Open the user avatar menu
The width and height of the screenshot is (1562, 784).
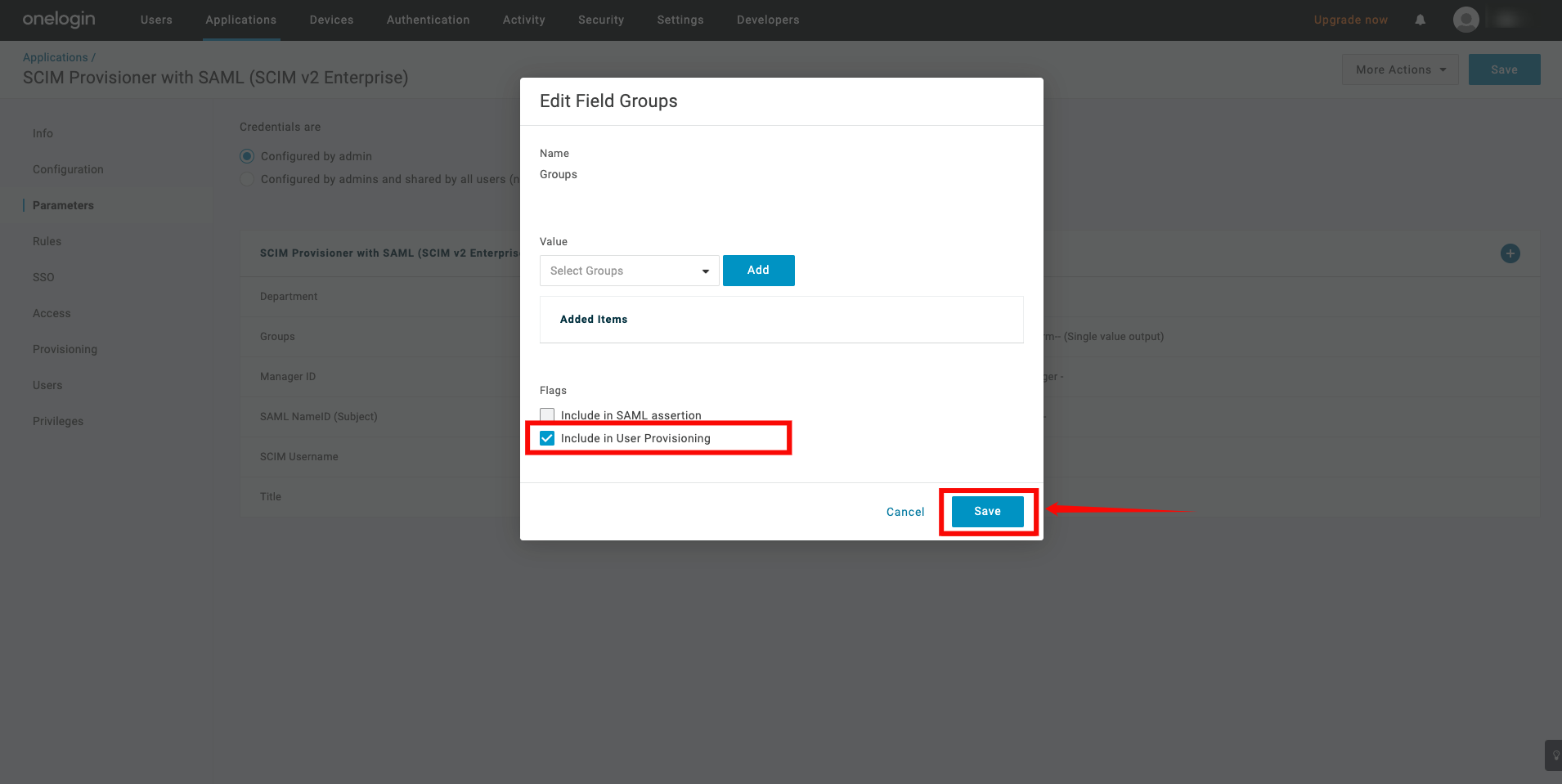pyautogui.click(x=1466, y=20)
